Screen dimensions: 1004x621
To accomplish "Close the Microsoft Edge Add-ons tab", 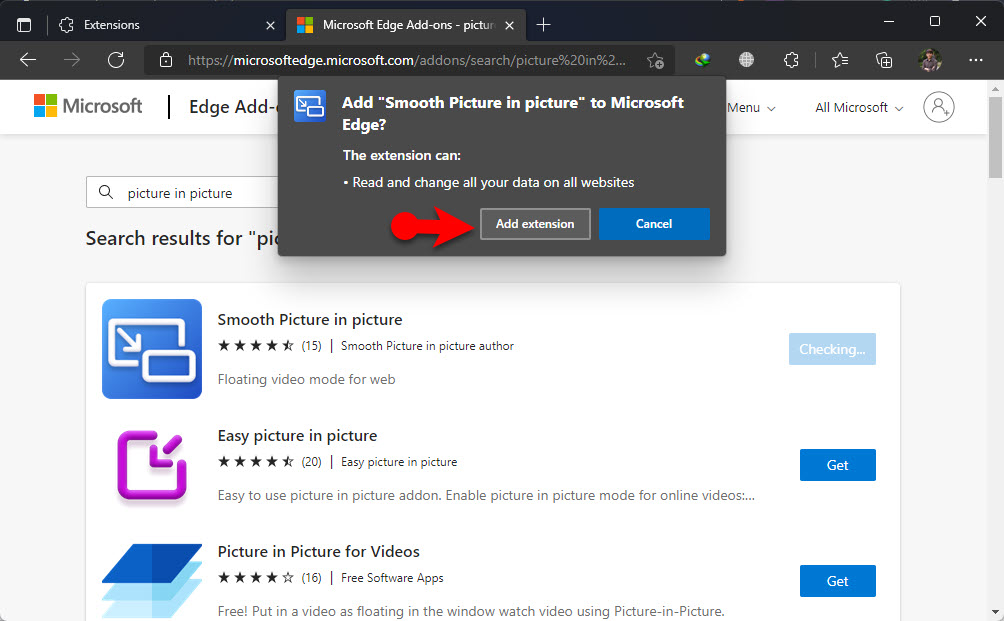I will click(x=510, y=26).
